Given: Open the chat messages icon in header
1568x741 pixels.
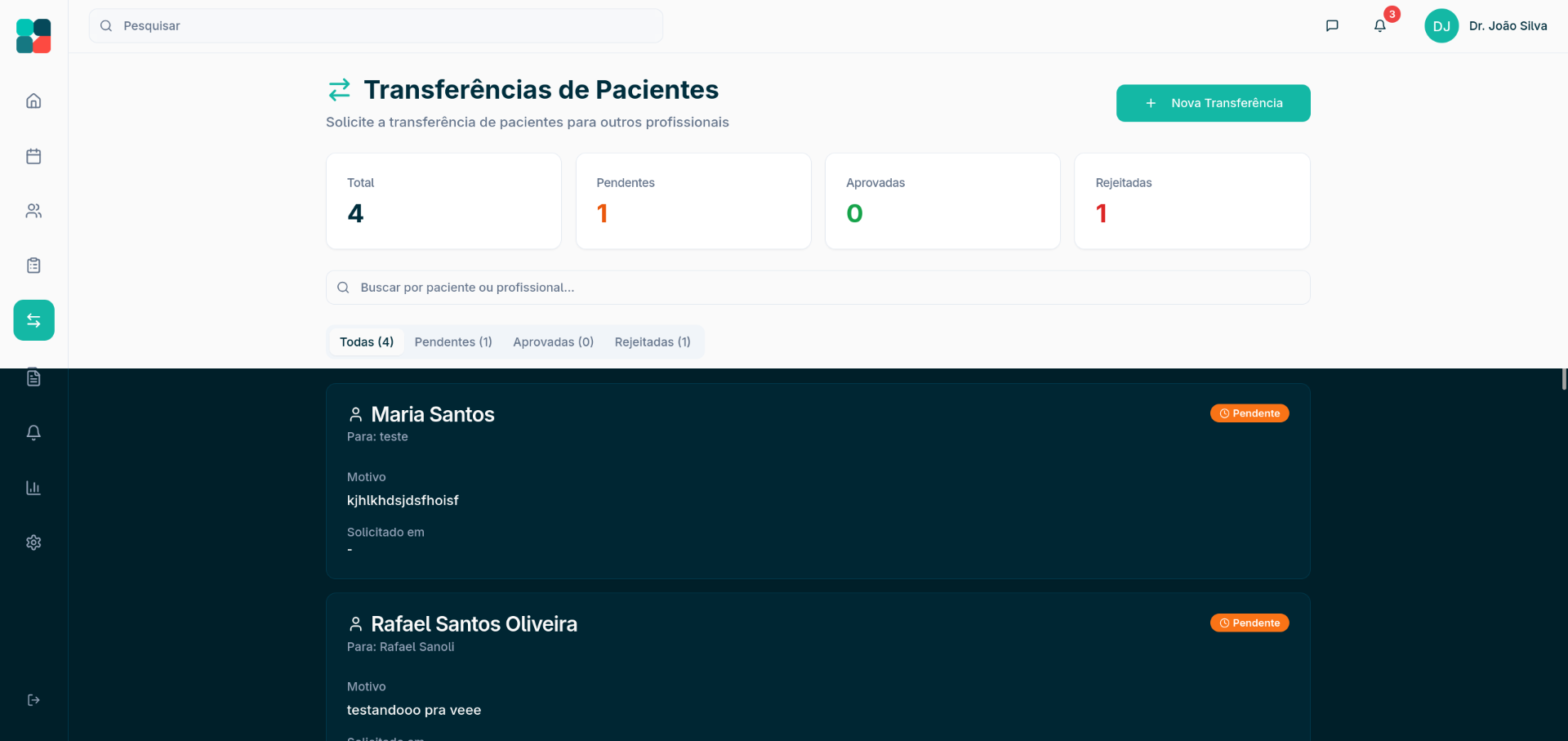Looking at the screenshot, I should click(1332, 26).
